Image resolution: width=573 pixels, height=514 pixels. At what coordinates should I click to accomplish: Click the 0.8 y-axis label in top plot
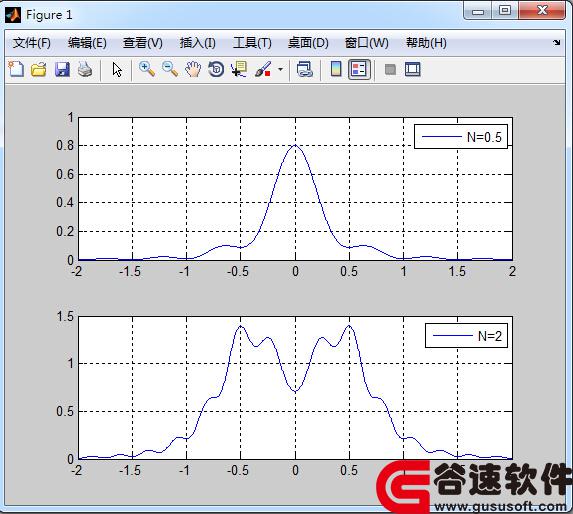[65, 145]
